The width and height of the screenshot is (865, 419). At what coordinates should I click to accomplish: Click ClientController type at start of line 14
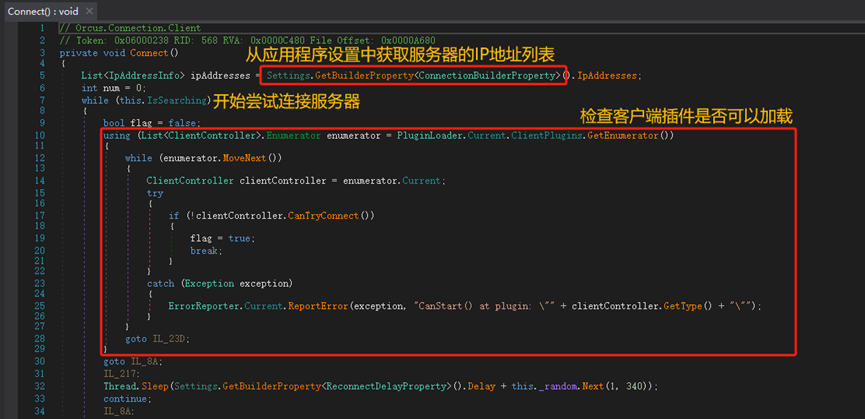pos(190,181)
